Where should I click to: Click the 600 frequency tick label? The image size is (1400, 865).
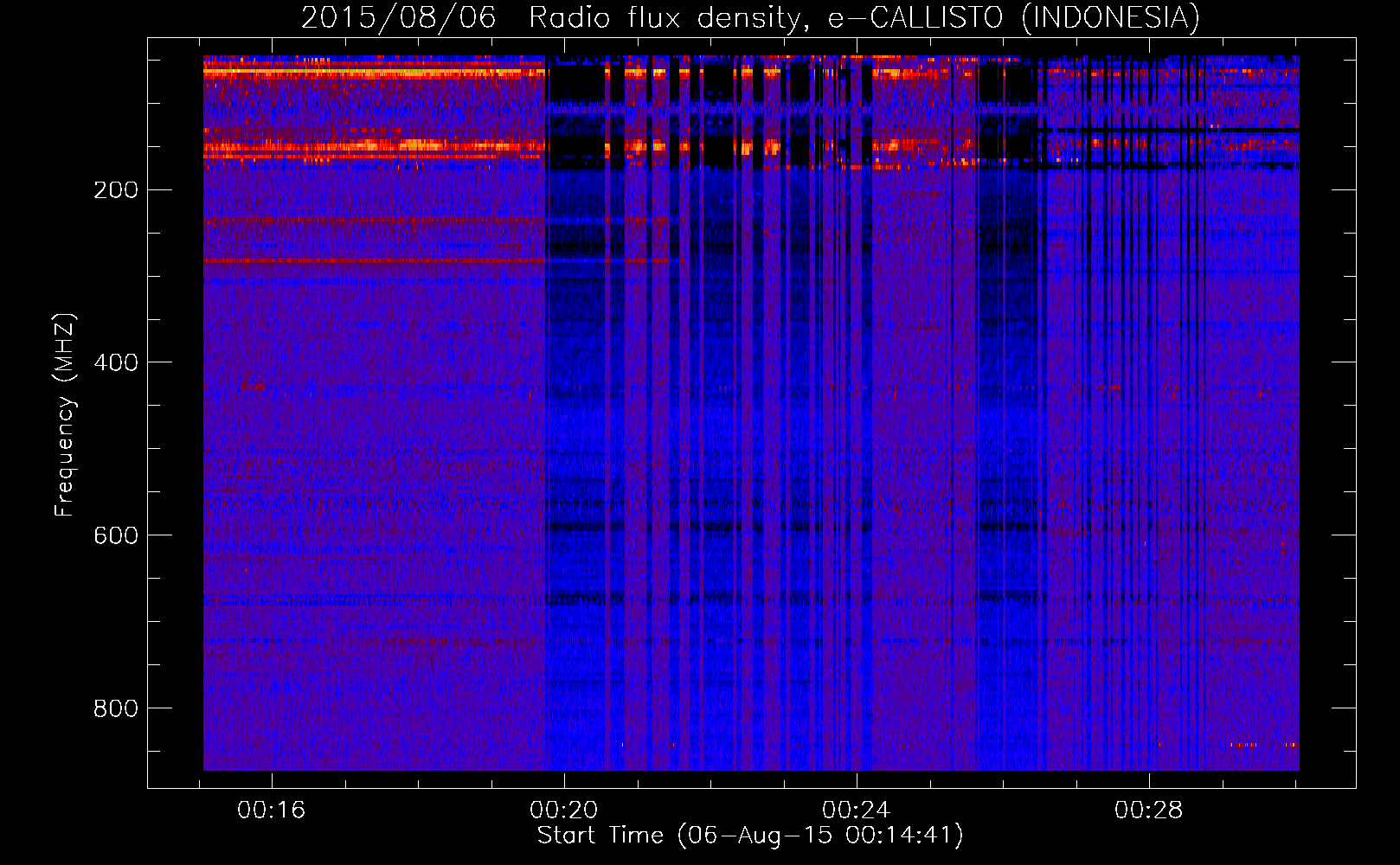[116, 535]
